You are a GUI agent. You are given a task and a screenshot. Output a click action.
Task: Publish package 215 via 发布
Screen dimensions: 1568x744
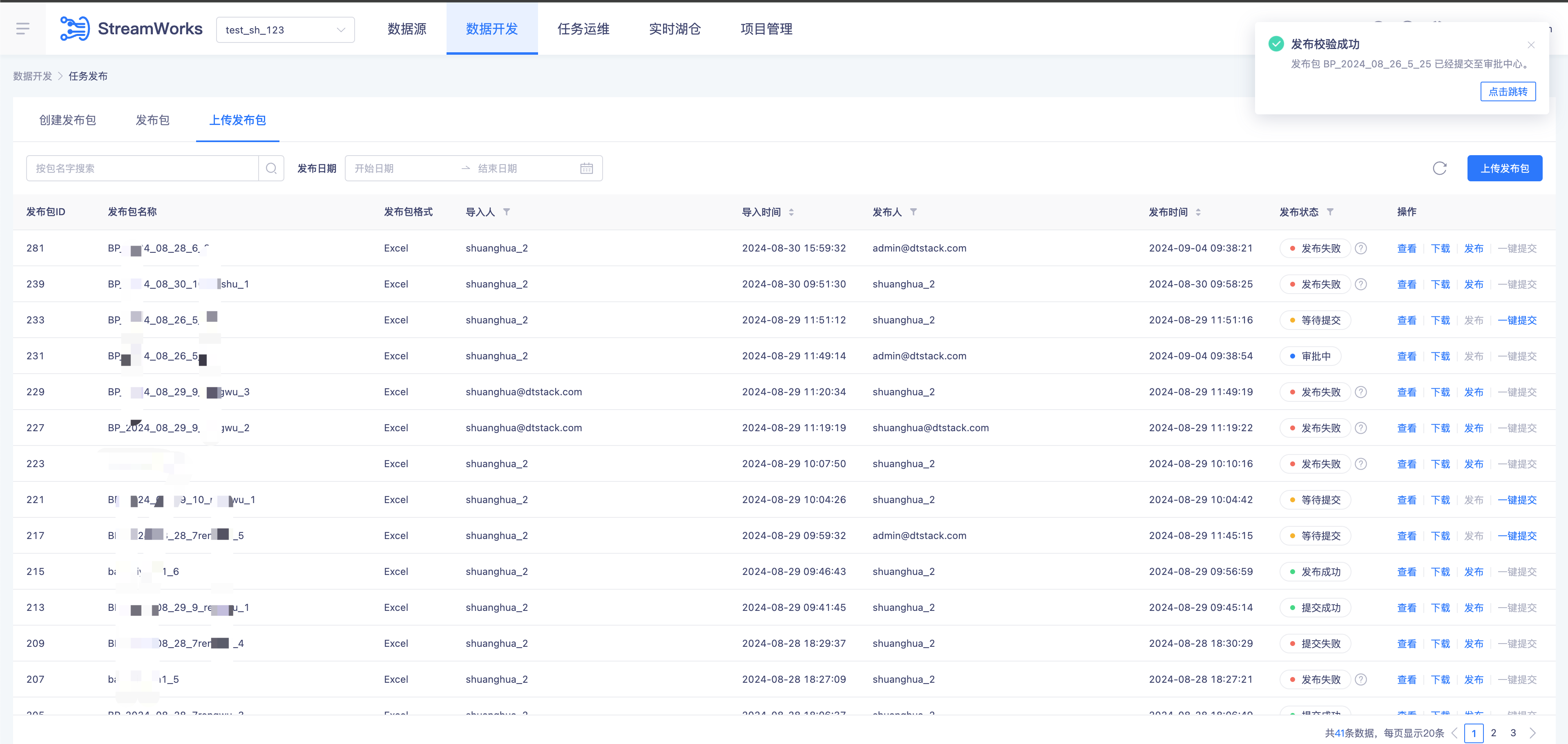pos(1474,572)
